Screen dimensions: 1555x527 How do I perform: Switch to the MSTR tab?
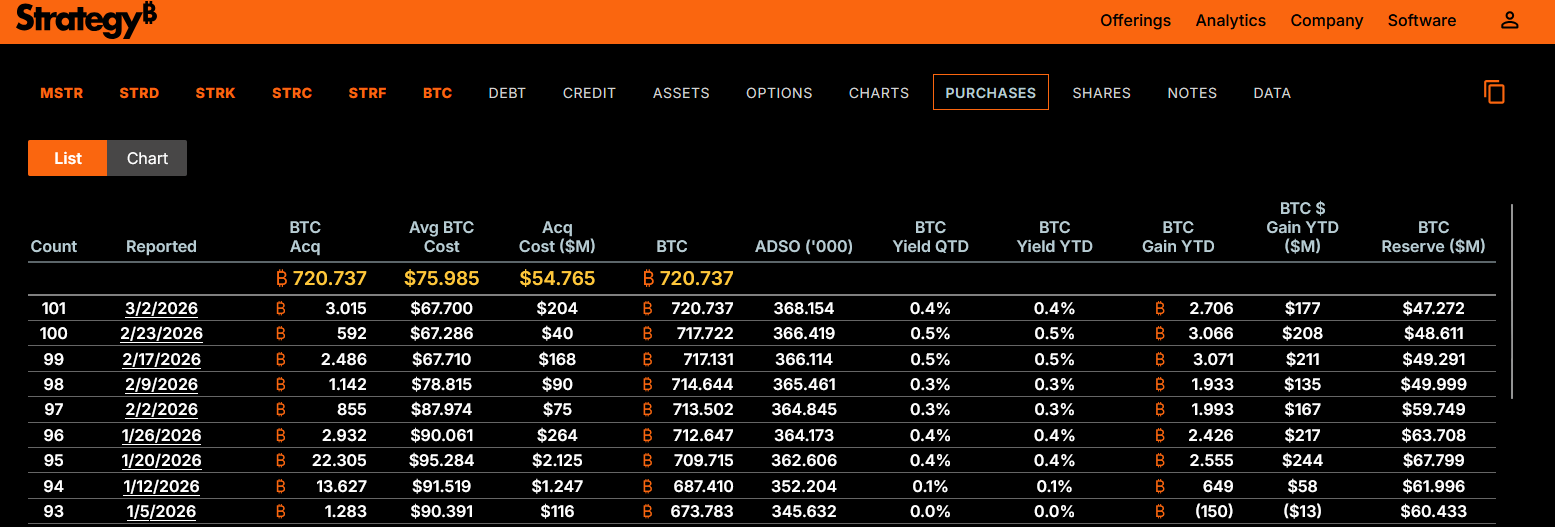click(x=62, y=93)
